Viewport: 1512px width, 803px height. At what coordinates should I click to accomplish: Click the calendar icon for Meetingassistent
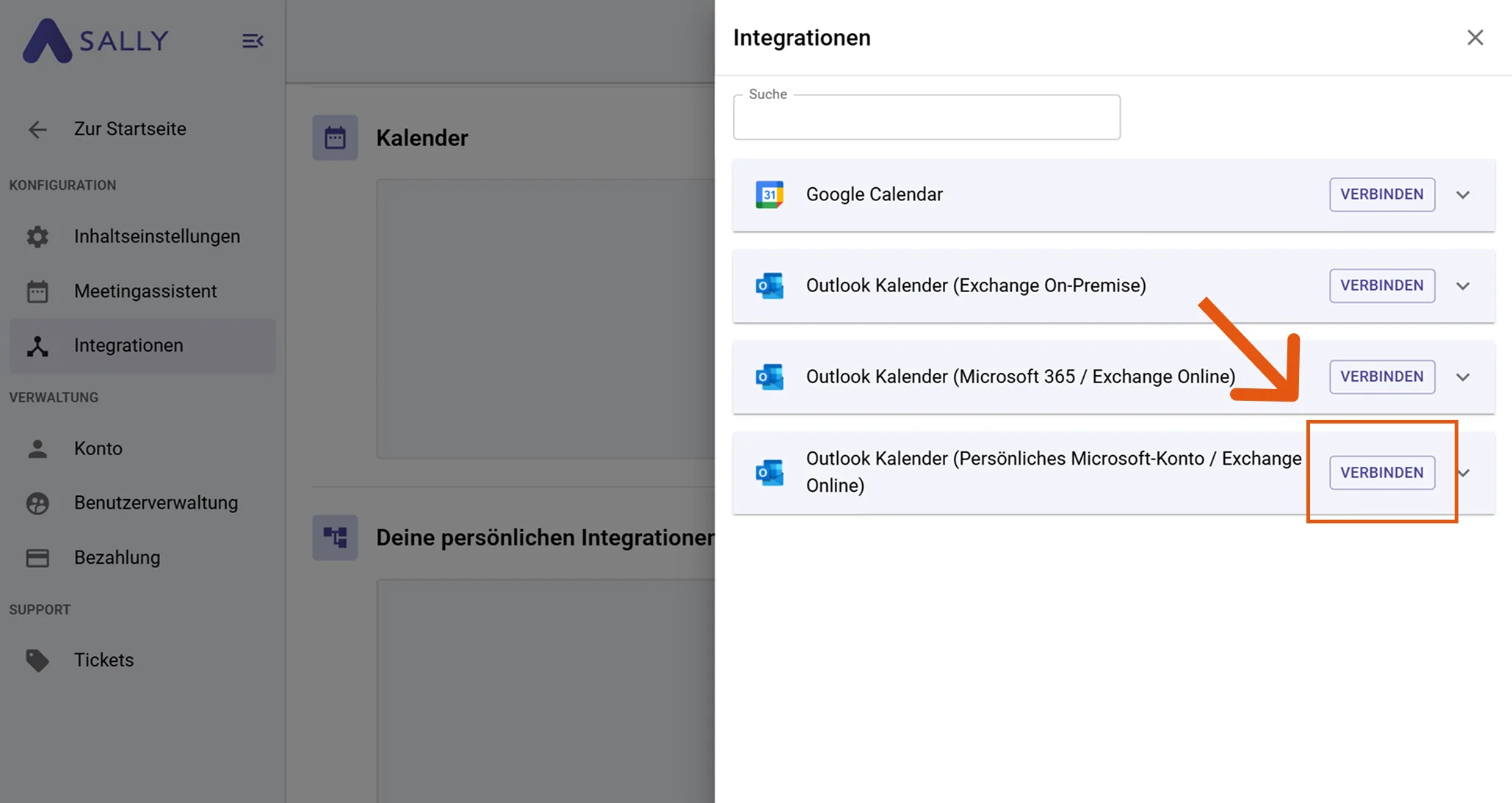[37, 291]
